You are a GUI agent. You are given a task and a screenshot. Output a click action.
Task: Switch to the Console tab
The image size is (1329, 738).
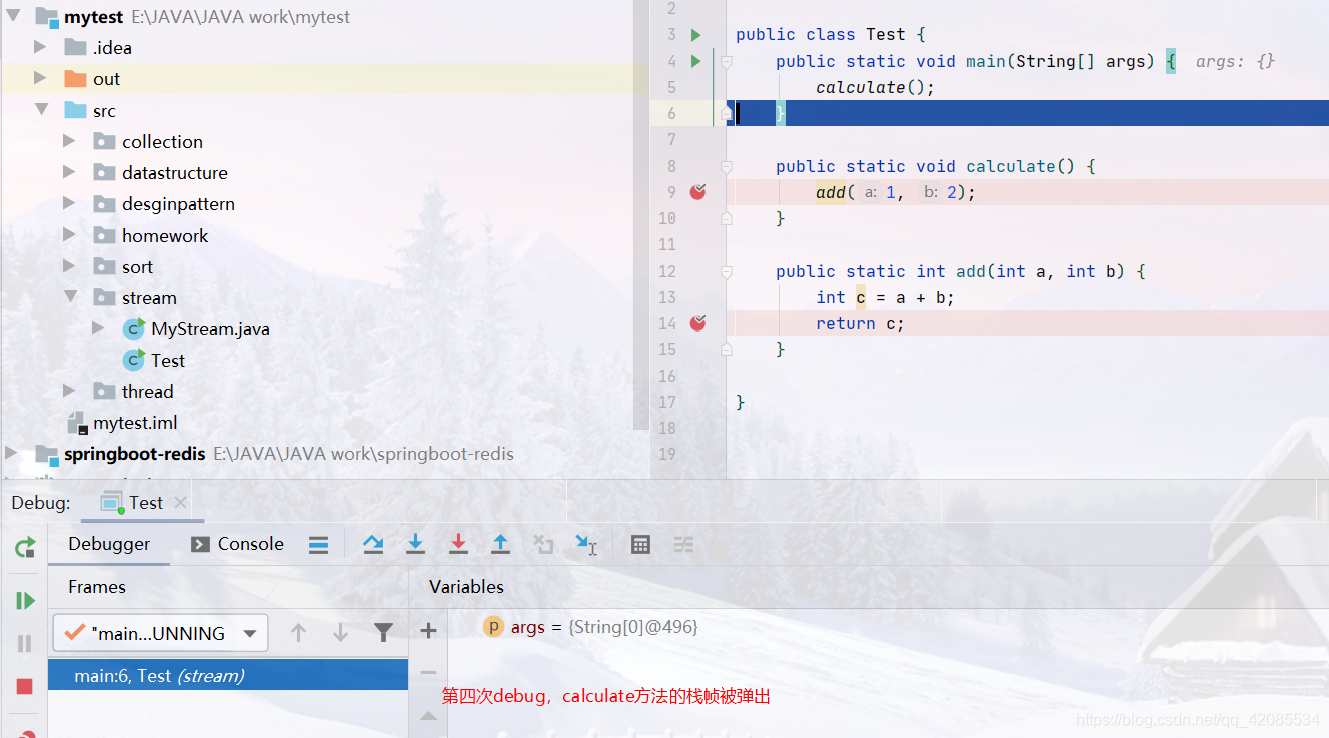238,544
